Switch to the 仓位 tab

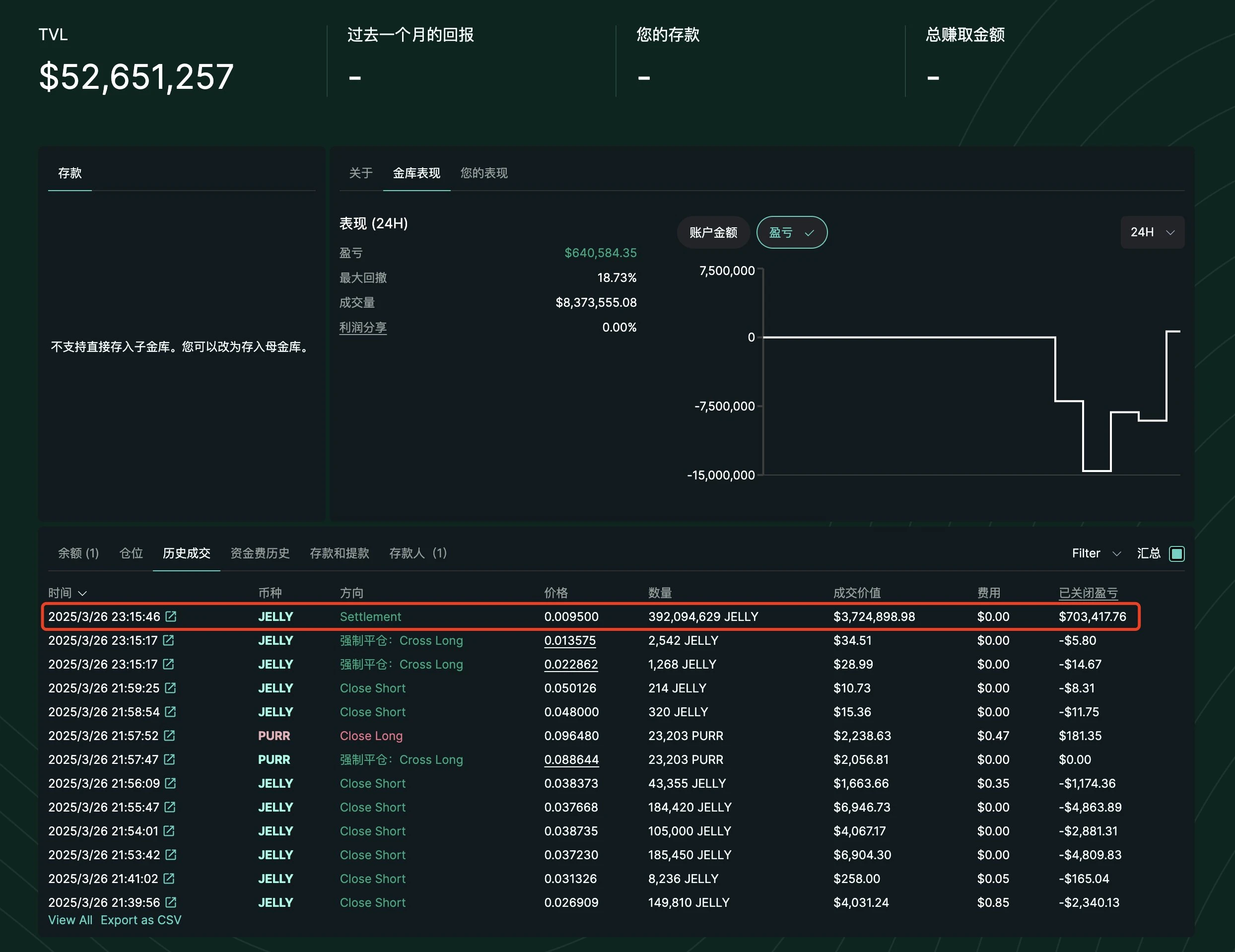[131, 553]
